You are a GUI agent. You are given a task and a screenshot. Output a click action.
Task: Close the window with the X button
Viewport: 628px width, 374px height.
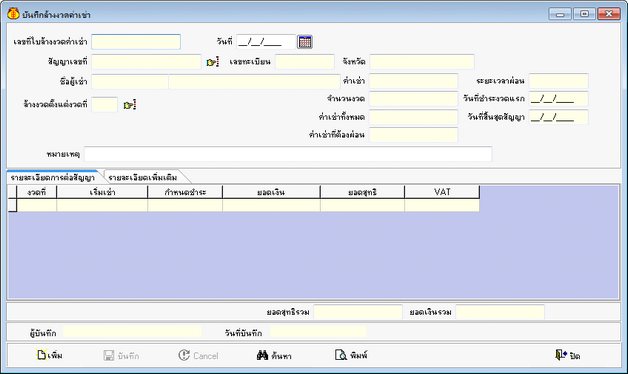click(609, 14)
